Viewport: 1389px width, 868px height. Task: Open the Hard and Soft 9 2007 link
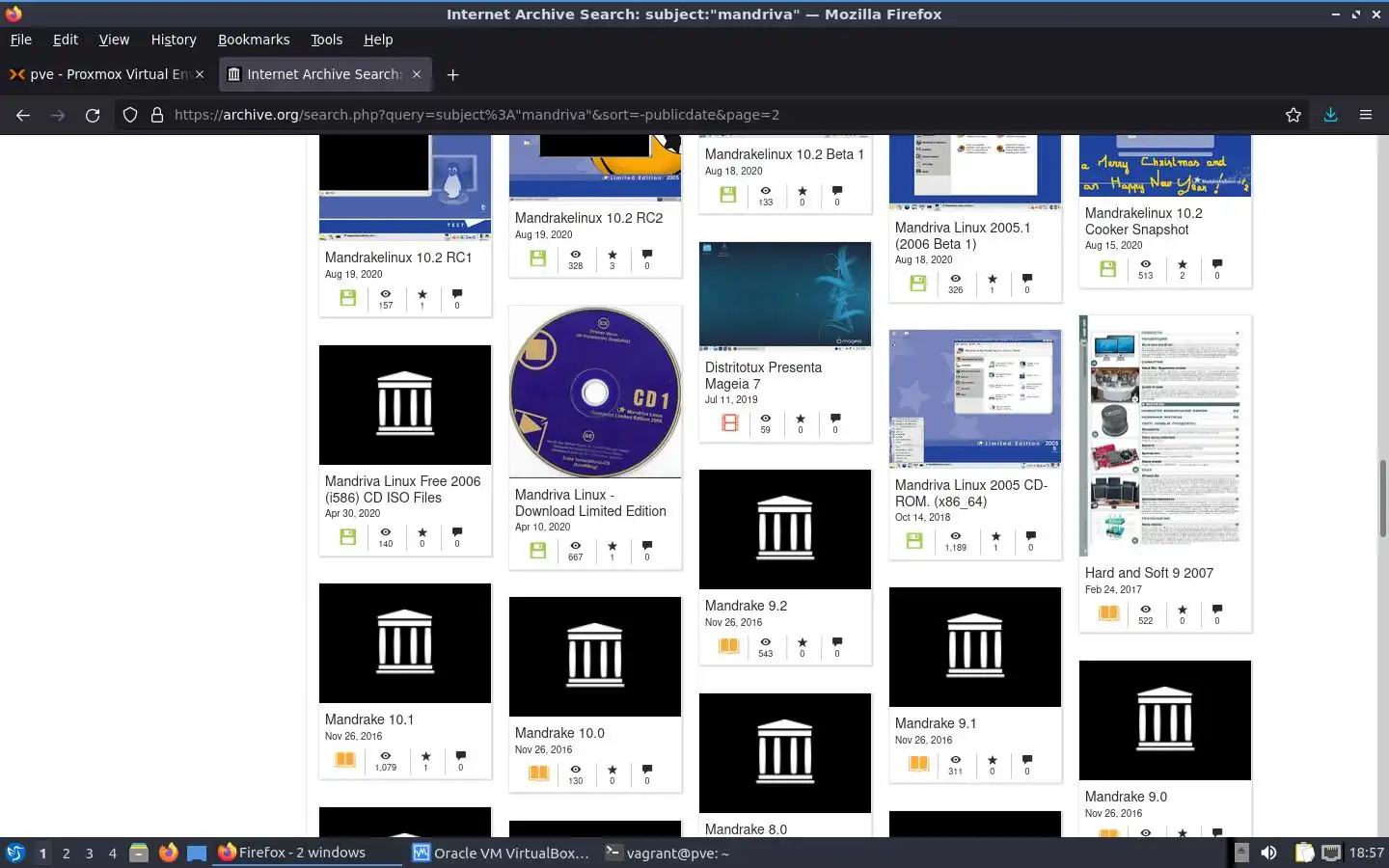1149,573
